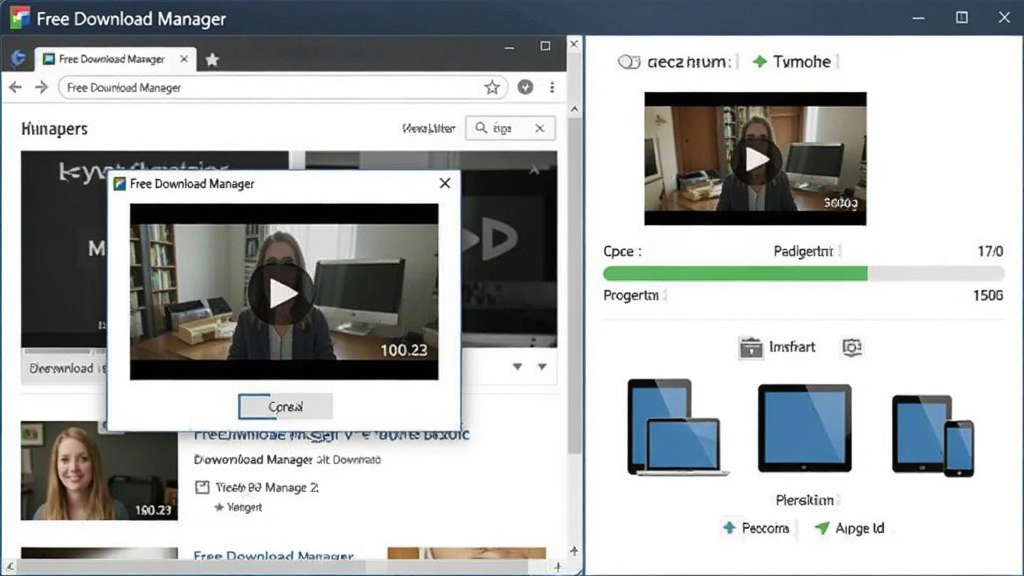Click the star Yengert item
1024x576 pixels.
pos(238,507)
